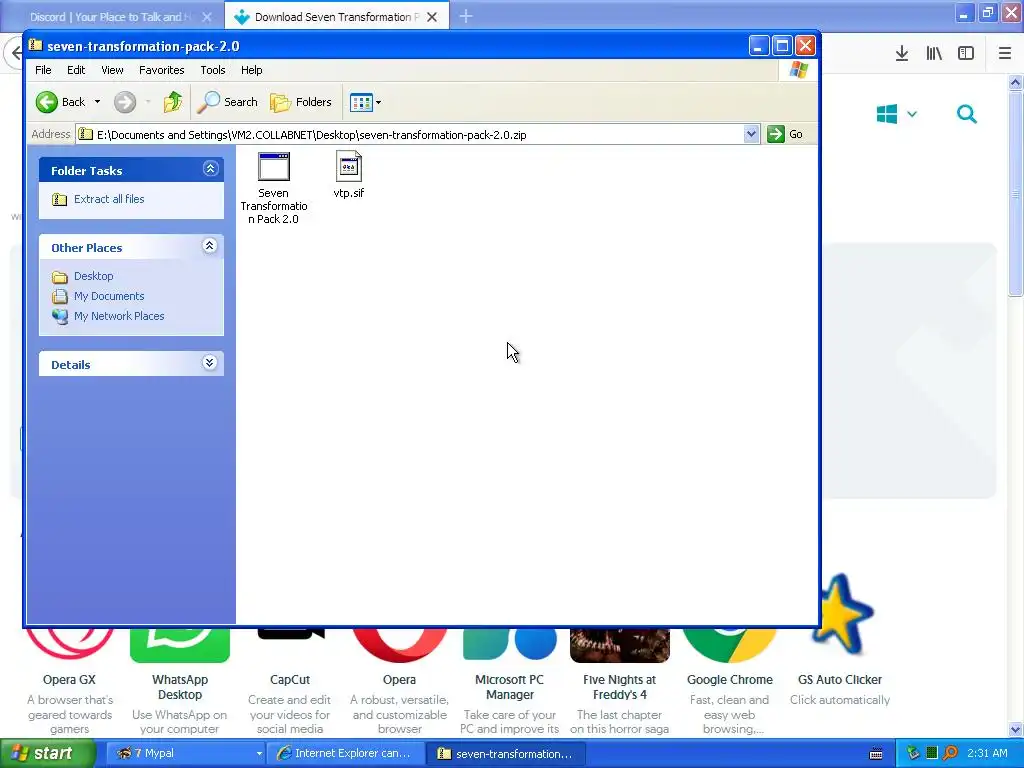Open the View menu

[x=112, y=70]
